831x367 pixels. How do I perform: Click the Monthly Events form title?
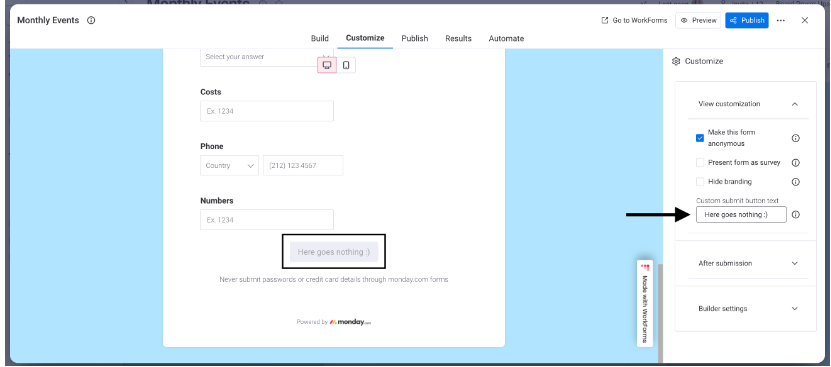pyautogui.click(x=48, y=21)
